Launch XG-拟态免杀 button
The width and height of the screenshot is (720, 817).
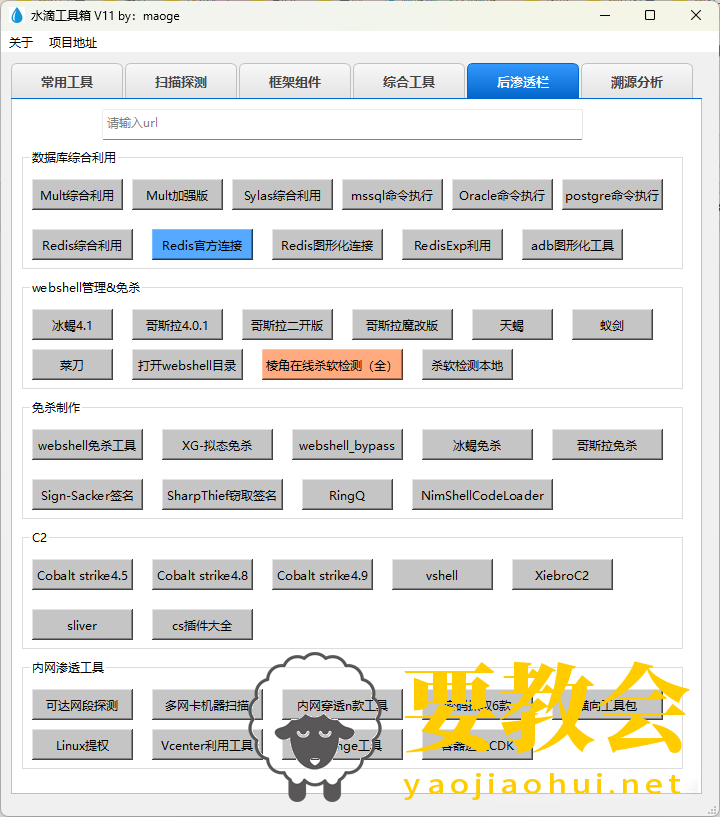[x=217, y=445]
